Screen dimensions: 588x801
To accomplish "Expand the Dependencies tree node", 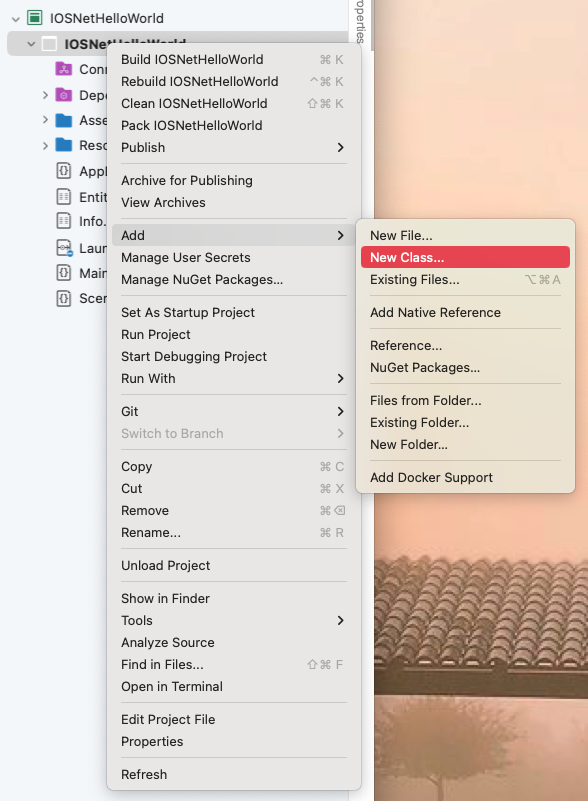I will tap(45, 95).
